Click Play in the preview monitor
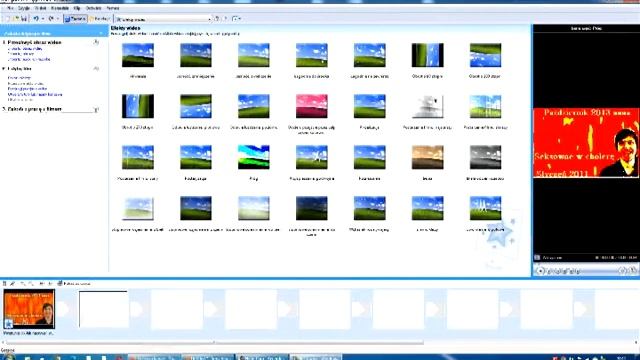This screenshot has width=640, height=360. (540, 270)
